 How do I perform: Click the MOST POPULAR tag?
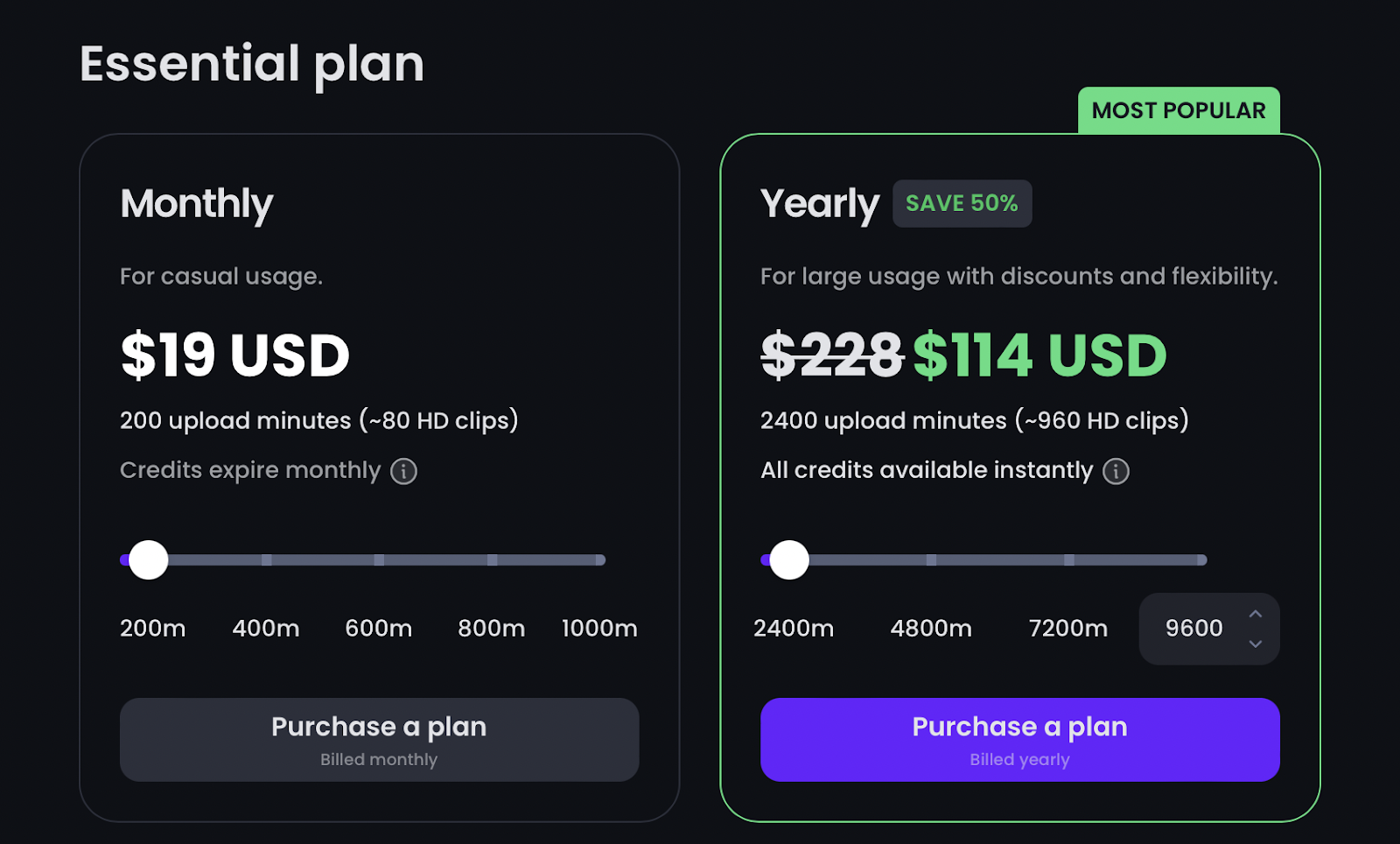point(1179,110)
